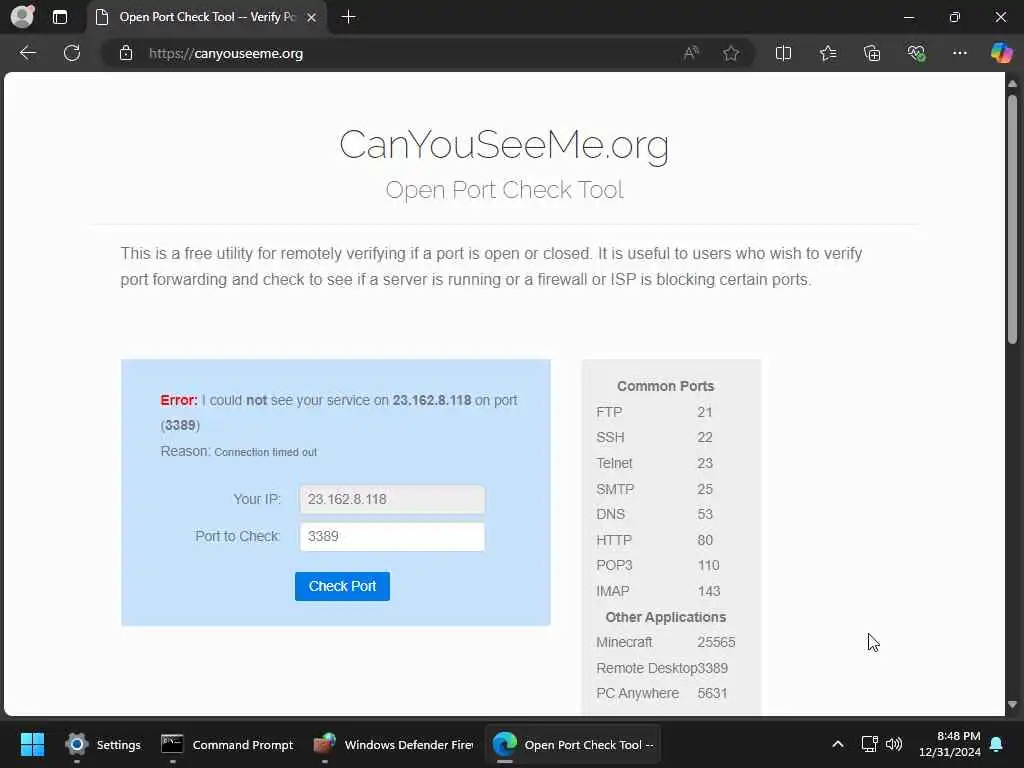The width and height of the screenshot is (1024, 768).
Task: Switch to Windows Defender Firewall in taskbar
Action: 393,744
